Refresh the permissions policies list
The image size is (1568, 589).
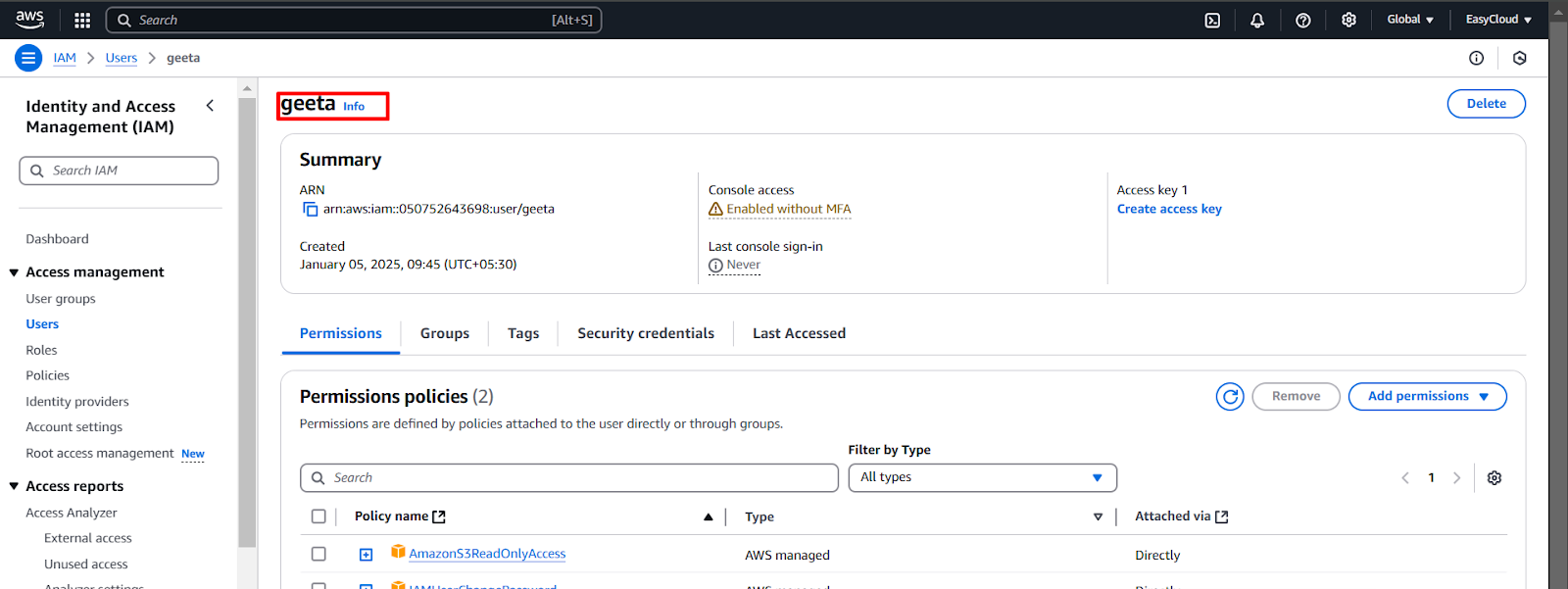(1230, 396)
